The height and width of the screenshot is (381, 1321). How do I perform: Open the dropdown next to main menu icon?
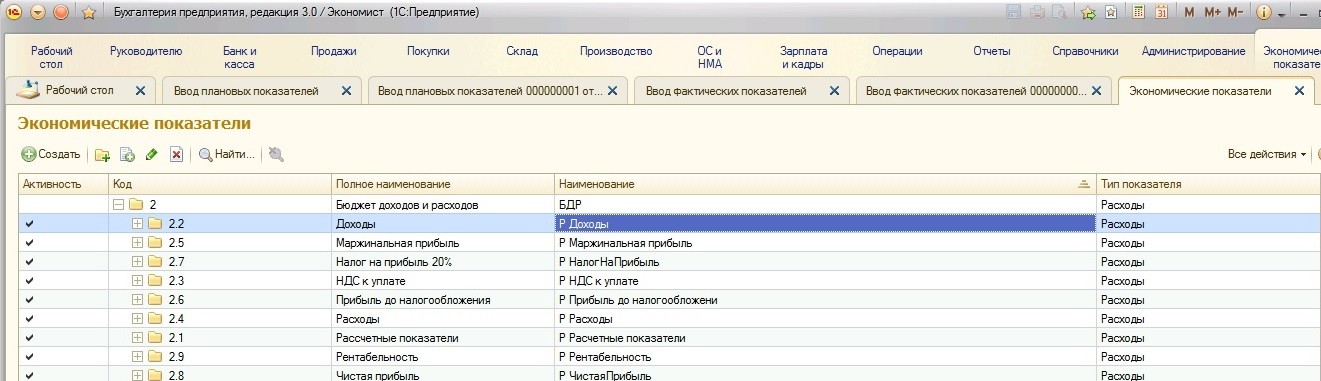(38, 13)
